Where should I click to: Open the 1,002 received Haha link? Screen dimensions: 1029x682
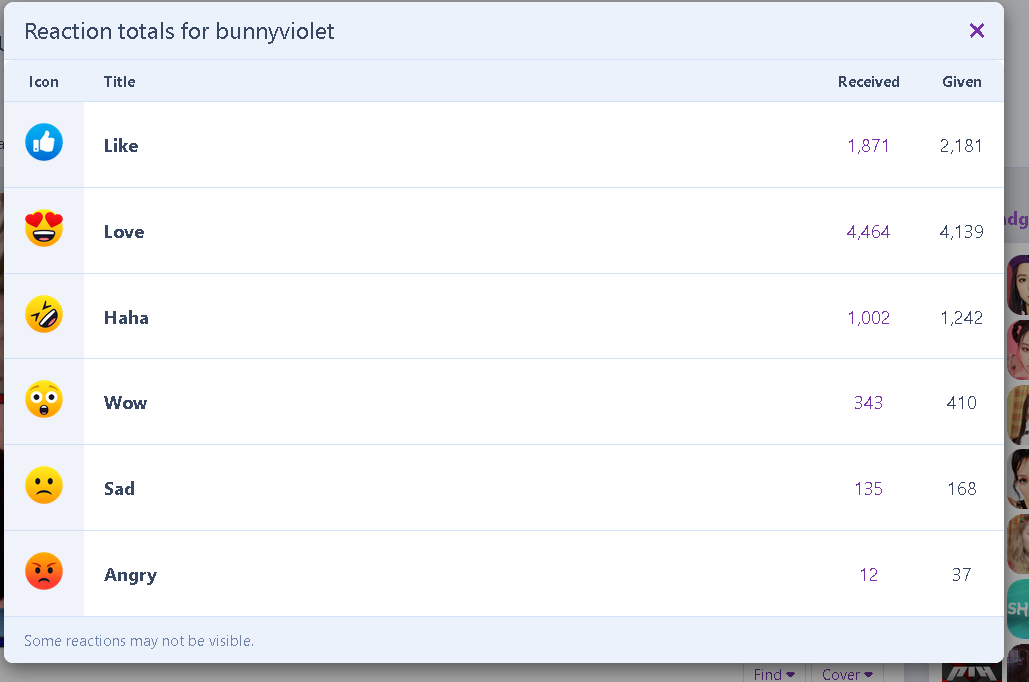pyautogui.click(x=868, y=318)
